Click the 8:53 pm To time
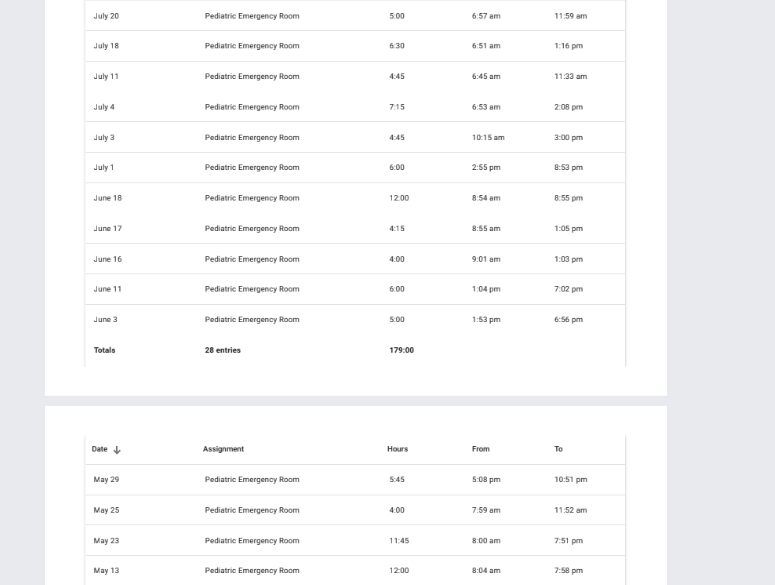The image size is (775, 585). 568,168
